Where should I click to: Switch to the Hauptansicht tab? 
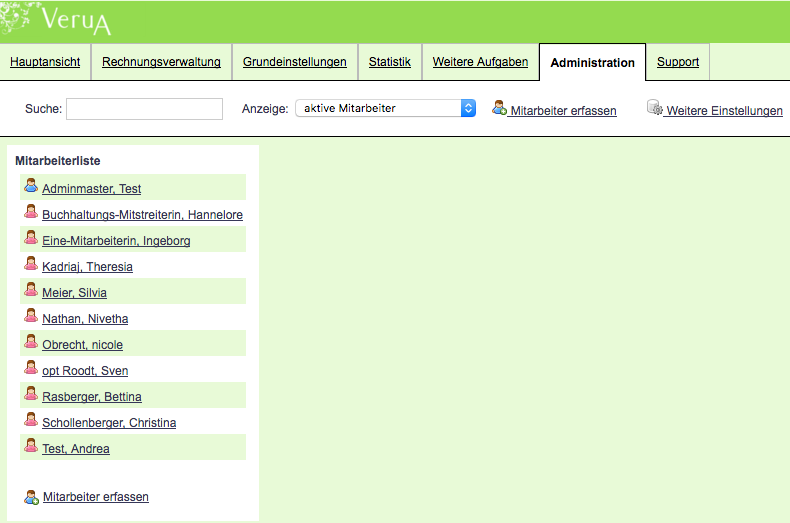(45, 62)
